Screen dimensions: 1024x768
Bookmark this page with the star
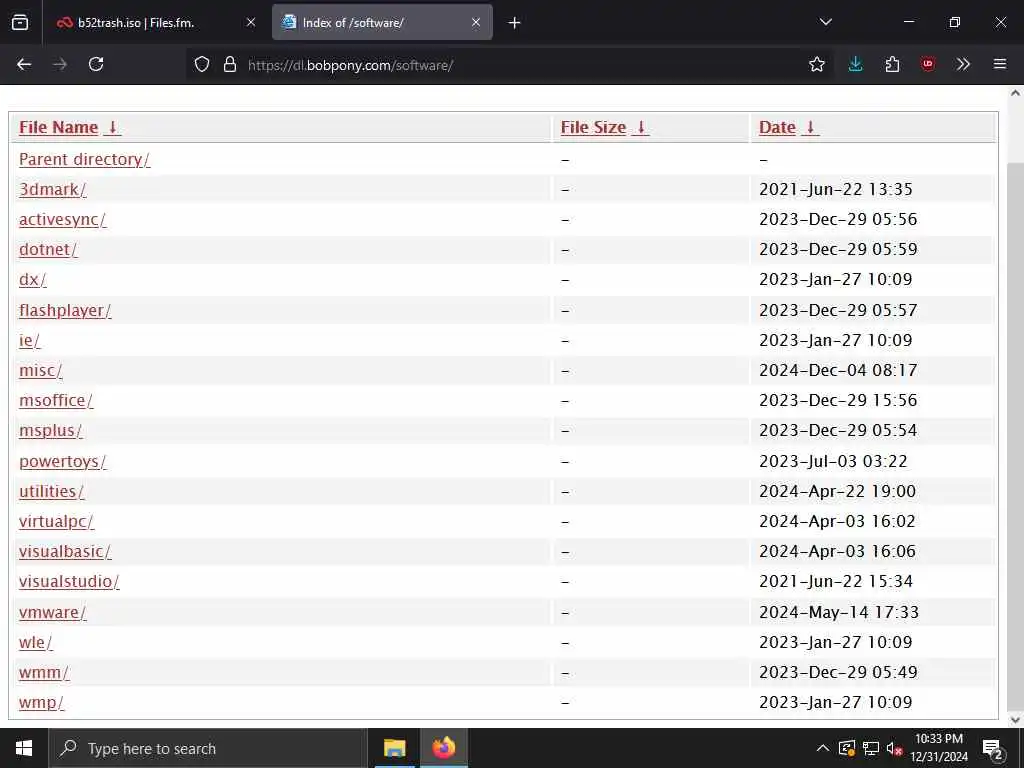pos(816,64)
